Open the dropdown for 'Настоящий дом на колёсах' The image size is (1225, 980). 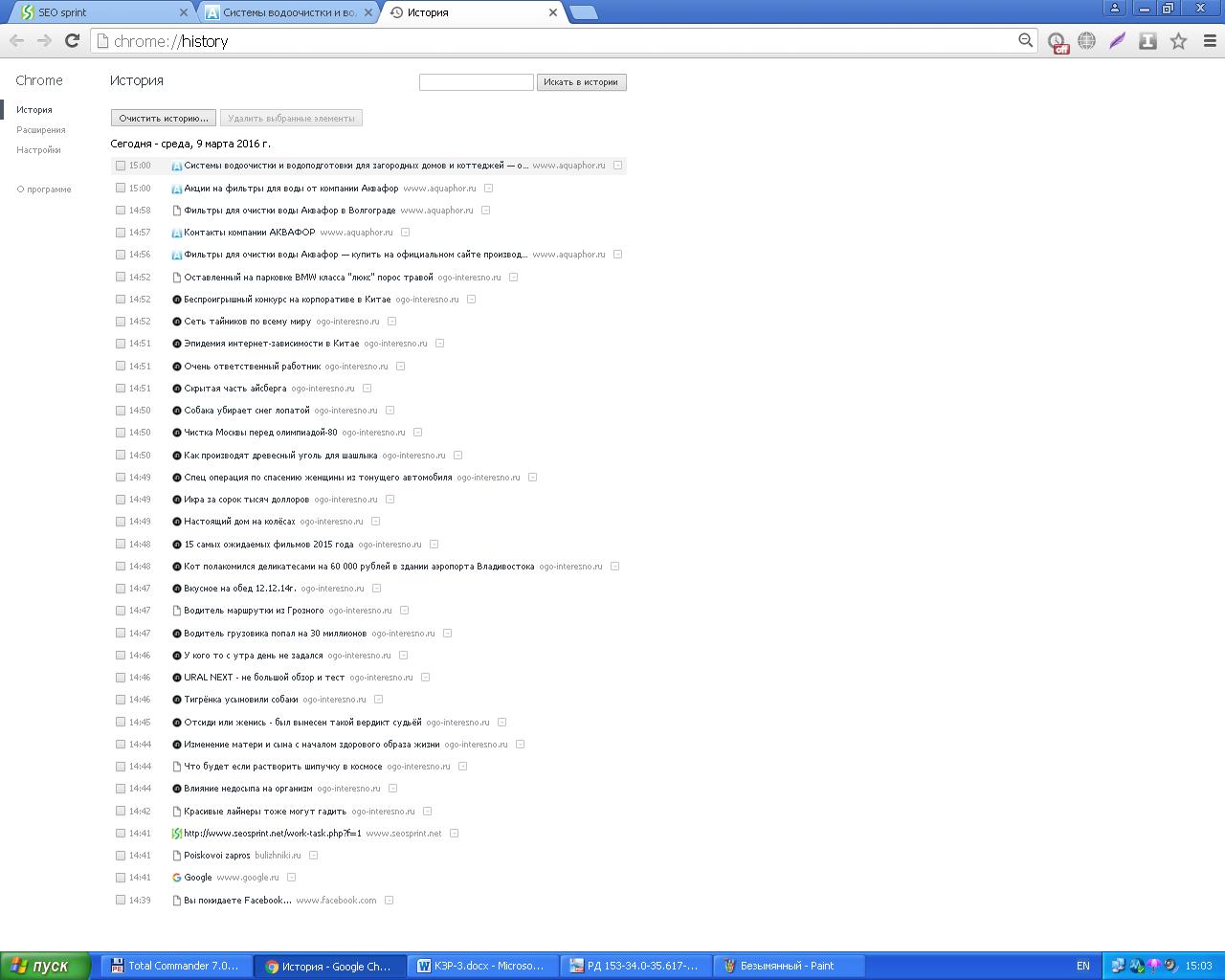(x=375, y=522)
